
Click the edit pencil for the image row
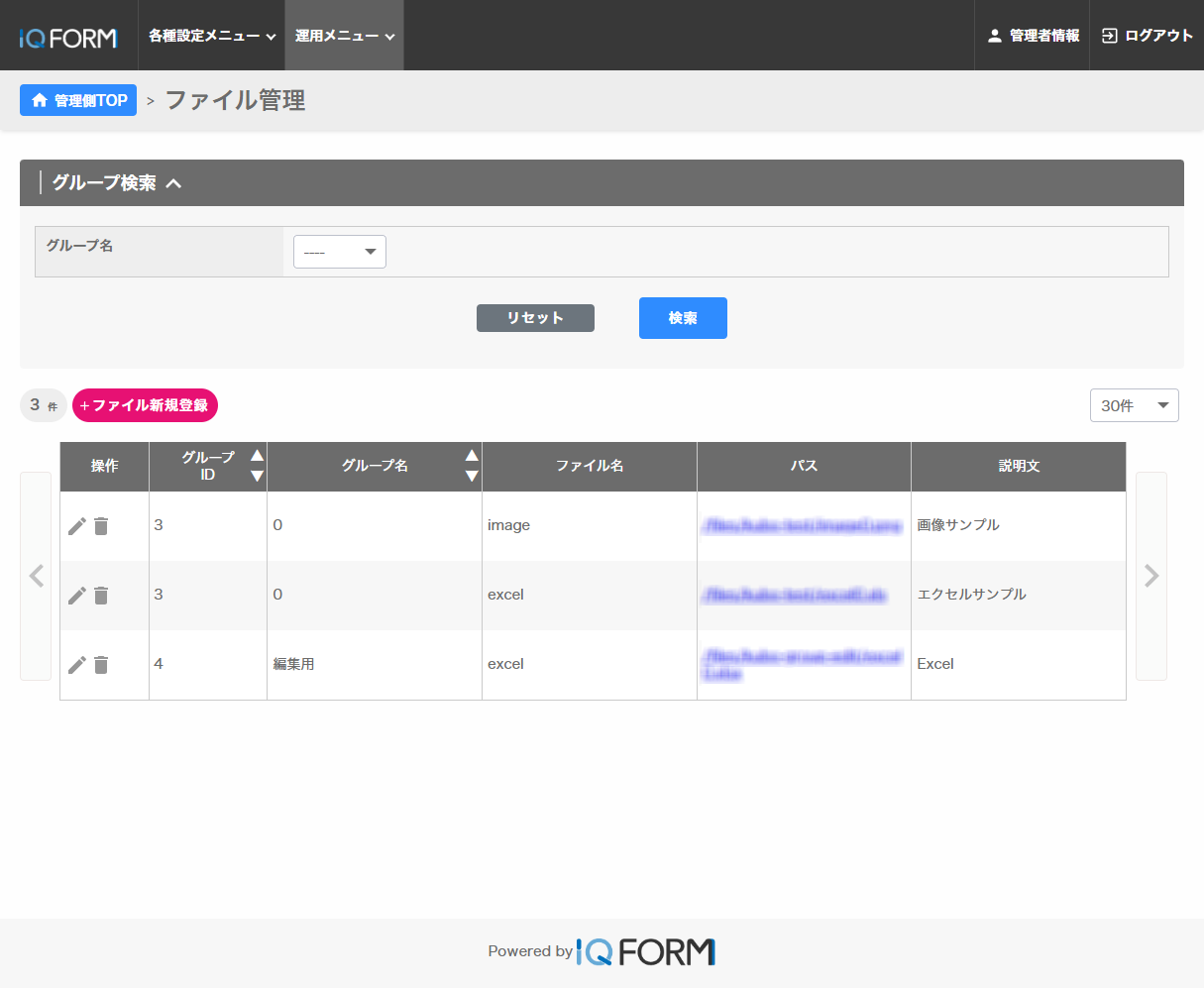tap(76, 526)
